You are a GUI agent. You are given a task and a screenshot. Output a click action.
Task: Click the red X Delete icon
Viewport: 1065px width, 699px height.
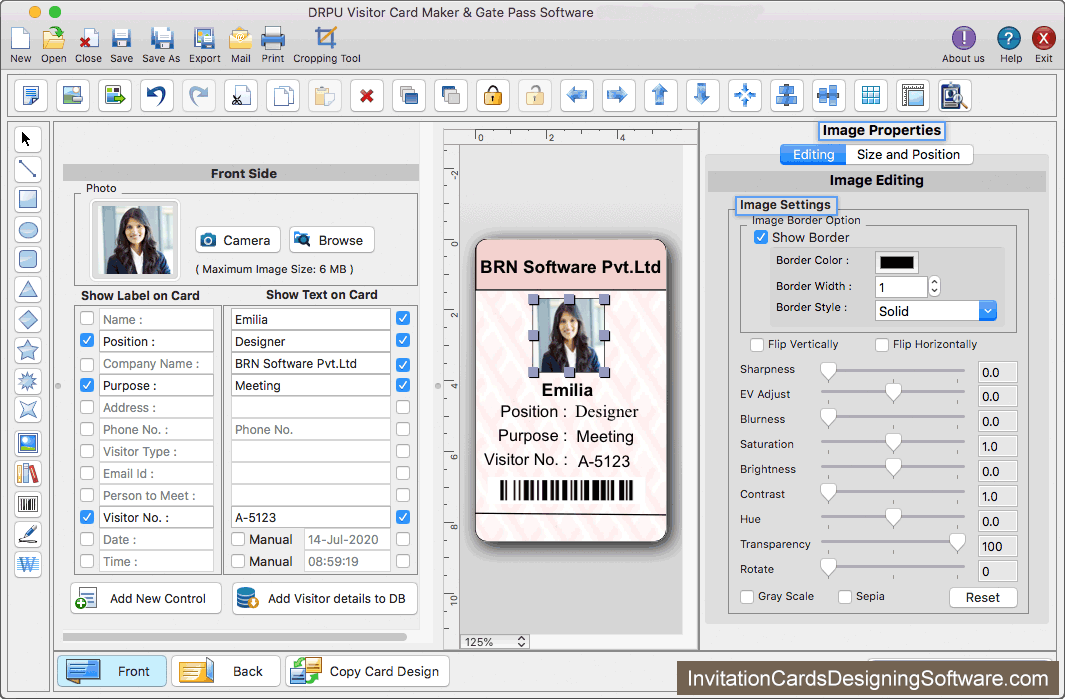point(367,95)
